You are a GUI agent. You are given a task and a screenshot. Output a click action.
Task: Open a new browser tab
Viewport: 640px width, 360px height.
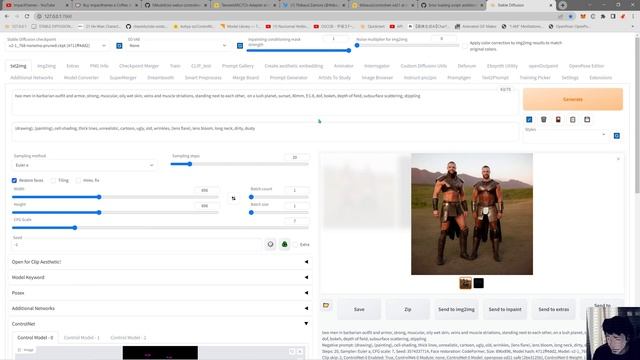pos(562,5)
